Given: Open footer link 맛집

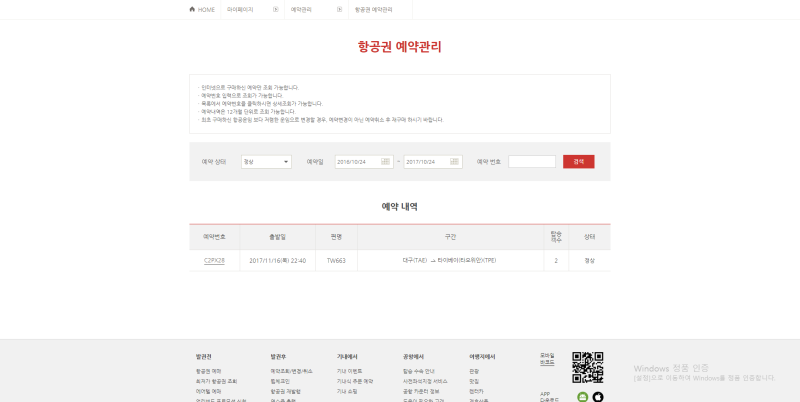Looking at the screenshot, I should [474, 381].
